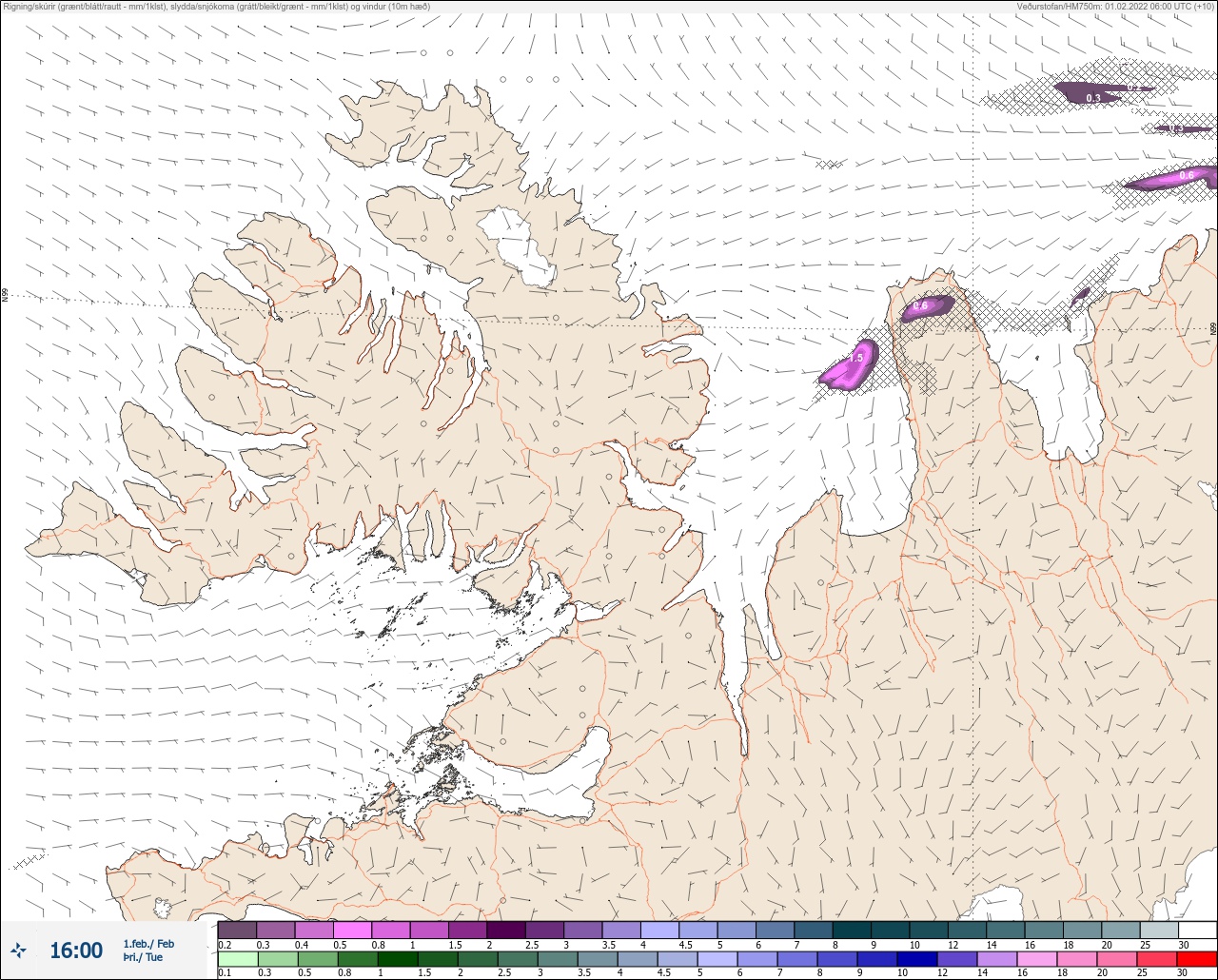Select the white snow legend swatch at 30
Screen dimensions: 1218x980
click(x=1197, y=930)
